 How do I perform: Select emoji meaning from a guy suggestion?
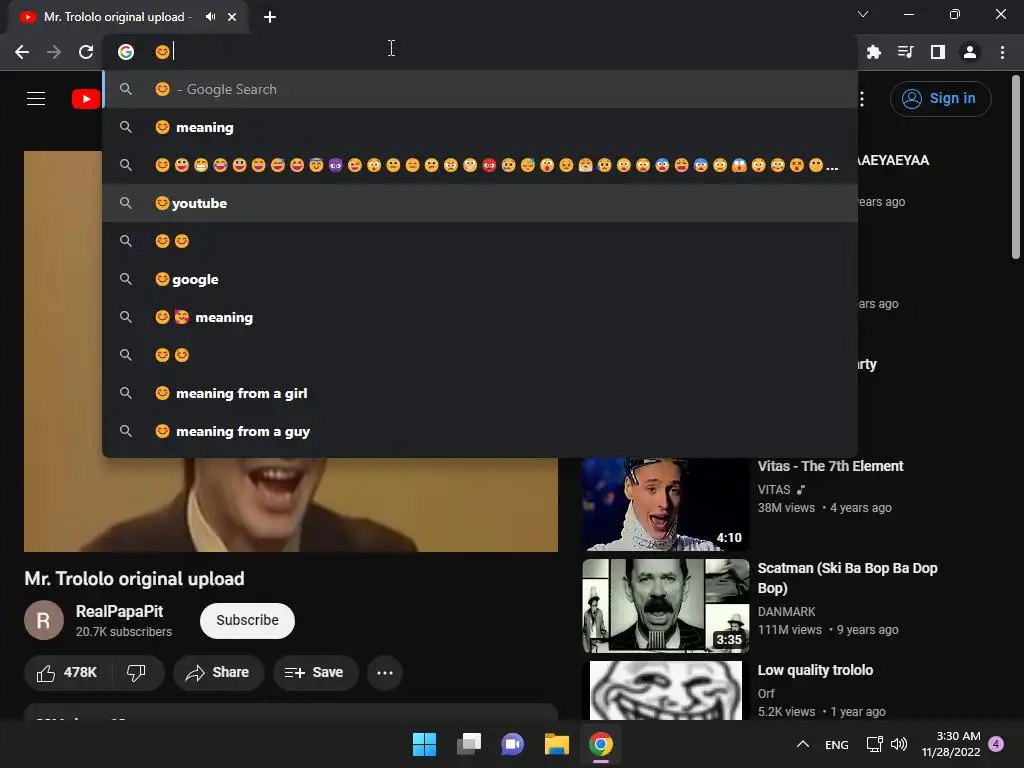point(480,431)
